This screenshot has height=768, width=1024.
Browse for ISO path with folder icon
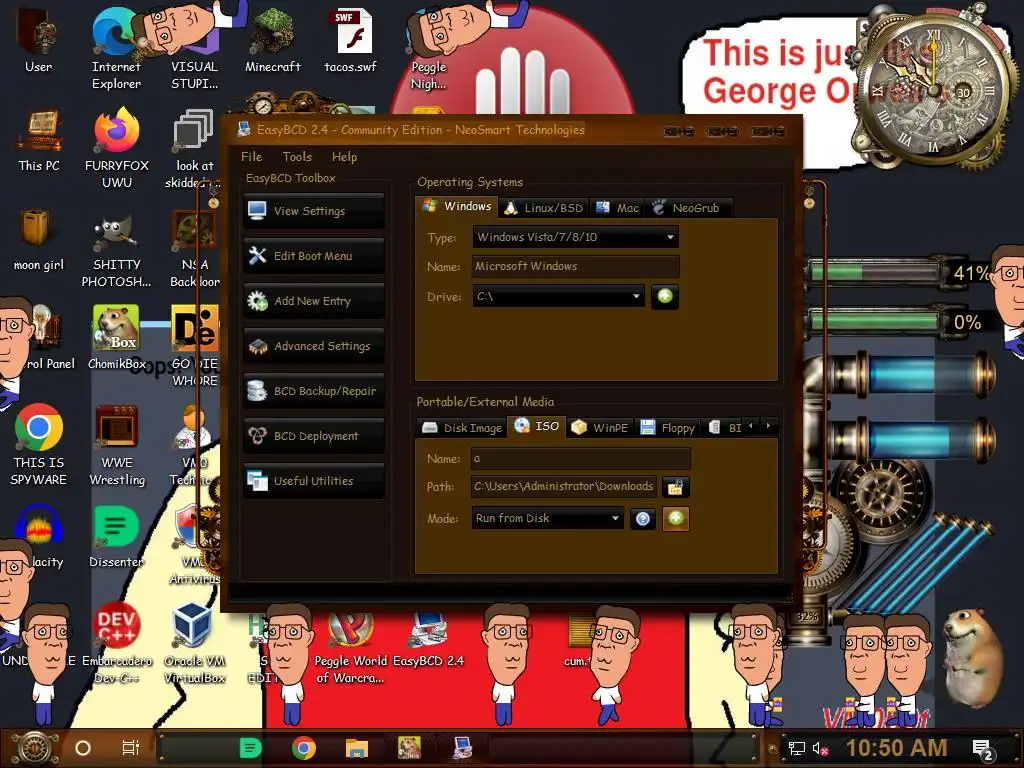coord(675,487)
